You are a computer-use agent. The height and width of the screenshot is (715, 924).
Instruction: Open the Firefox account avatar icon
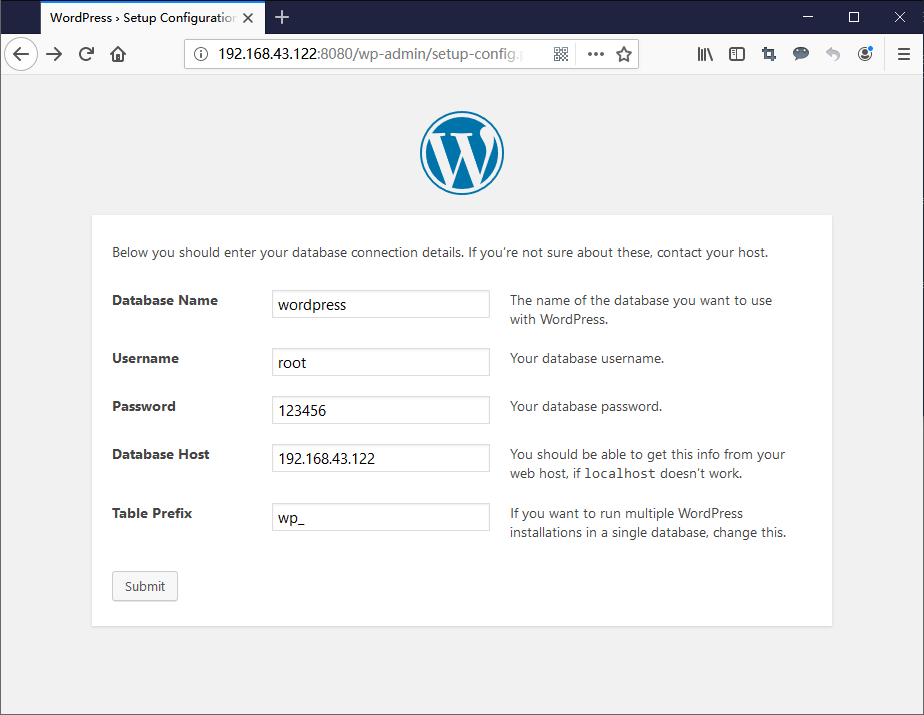click(865, 54)
